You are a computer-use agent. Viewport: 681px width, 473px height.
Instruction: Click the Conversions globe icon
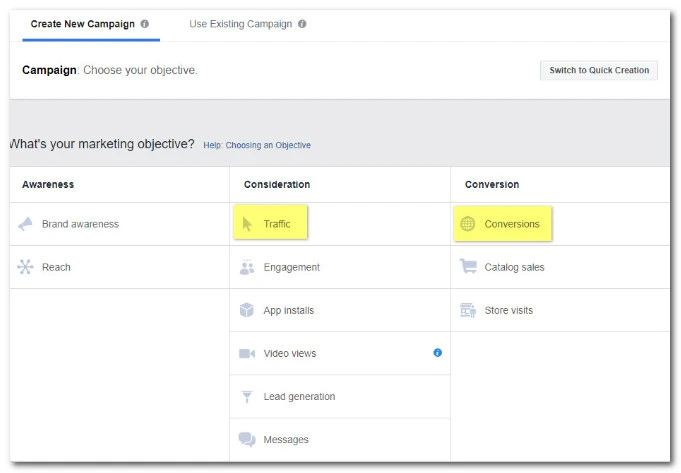pos(468,224)
